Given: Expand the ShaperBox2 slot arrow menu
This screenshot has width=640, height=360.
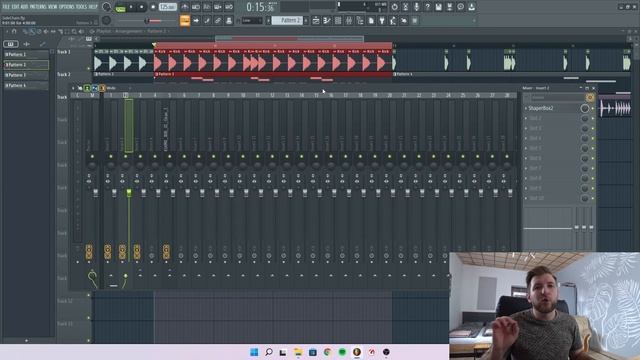Looking at the screenshot, I should pyautogui.click(x=526, y=108).
